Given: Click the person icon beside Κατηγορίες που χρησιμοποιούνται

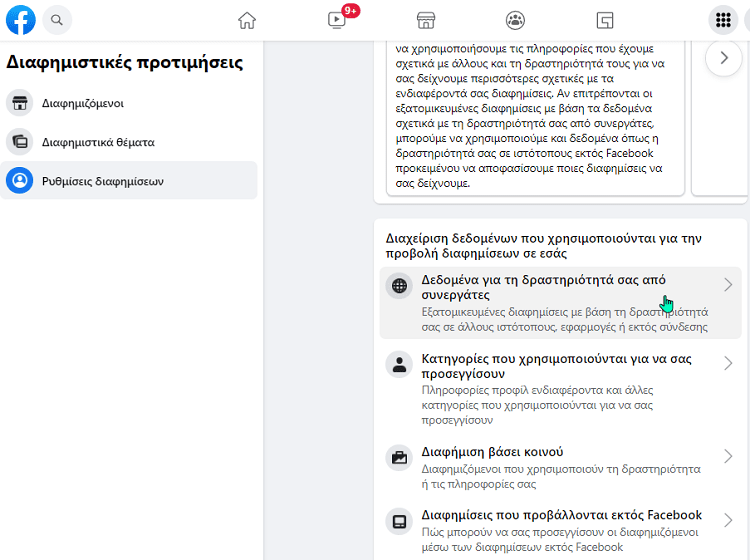Looking at the screenshot, I should 399,364.
